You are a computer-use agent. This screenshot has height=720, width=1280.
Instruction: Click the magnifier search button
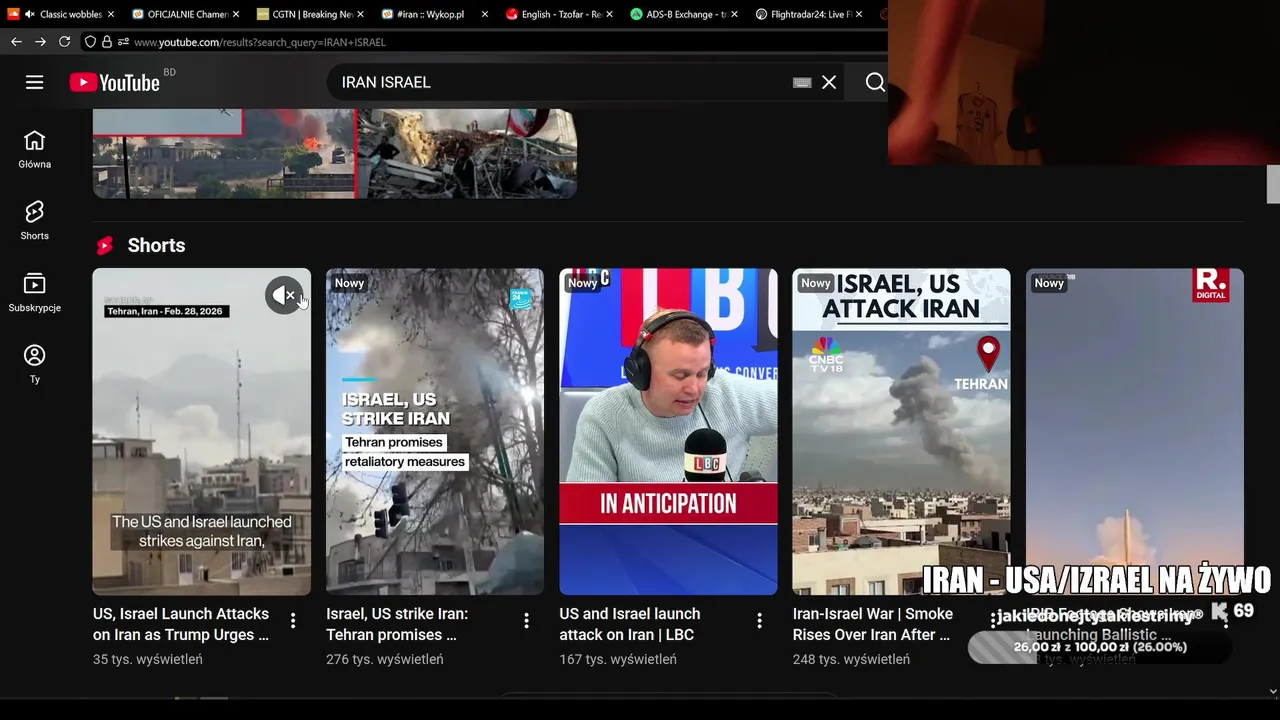[x=875, y=82]
